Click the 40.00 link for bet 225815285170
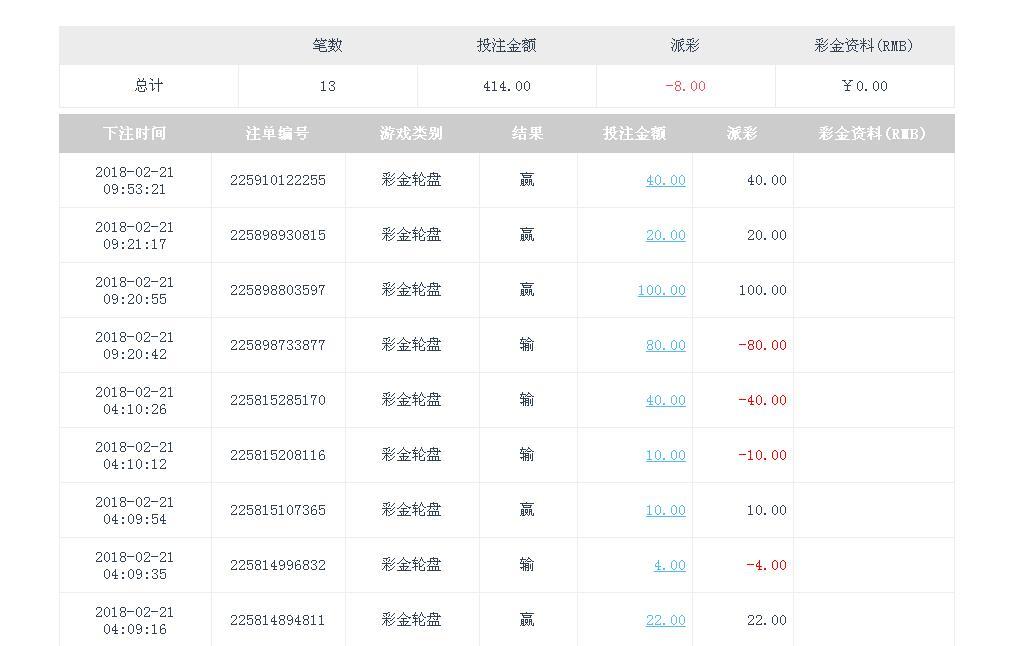The width and height of the screenshot is (1018, 646). pos(665,400)
